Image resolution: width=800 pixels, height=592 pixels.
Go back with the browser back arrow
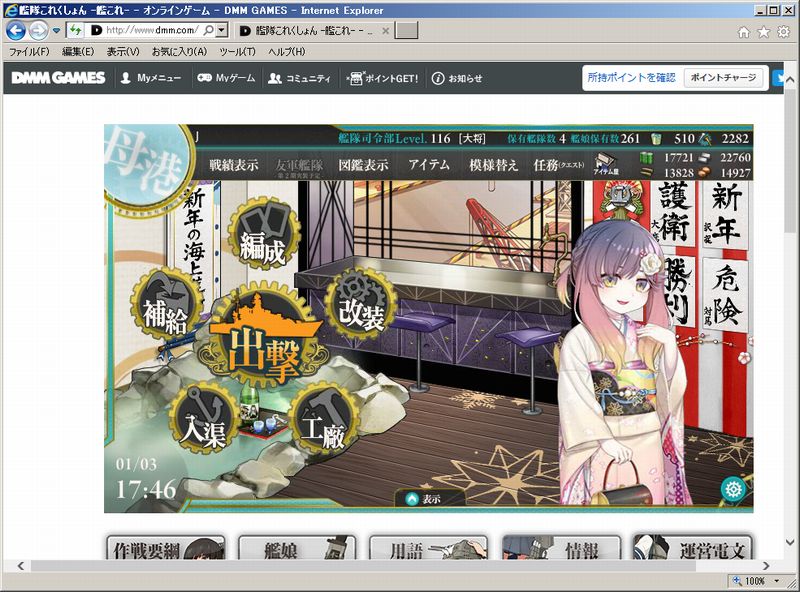[16, 31]
